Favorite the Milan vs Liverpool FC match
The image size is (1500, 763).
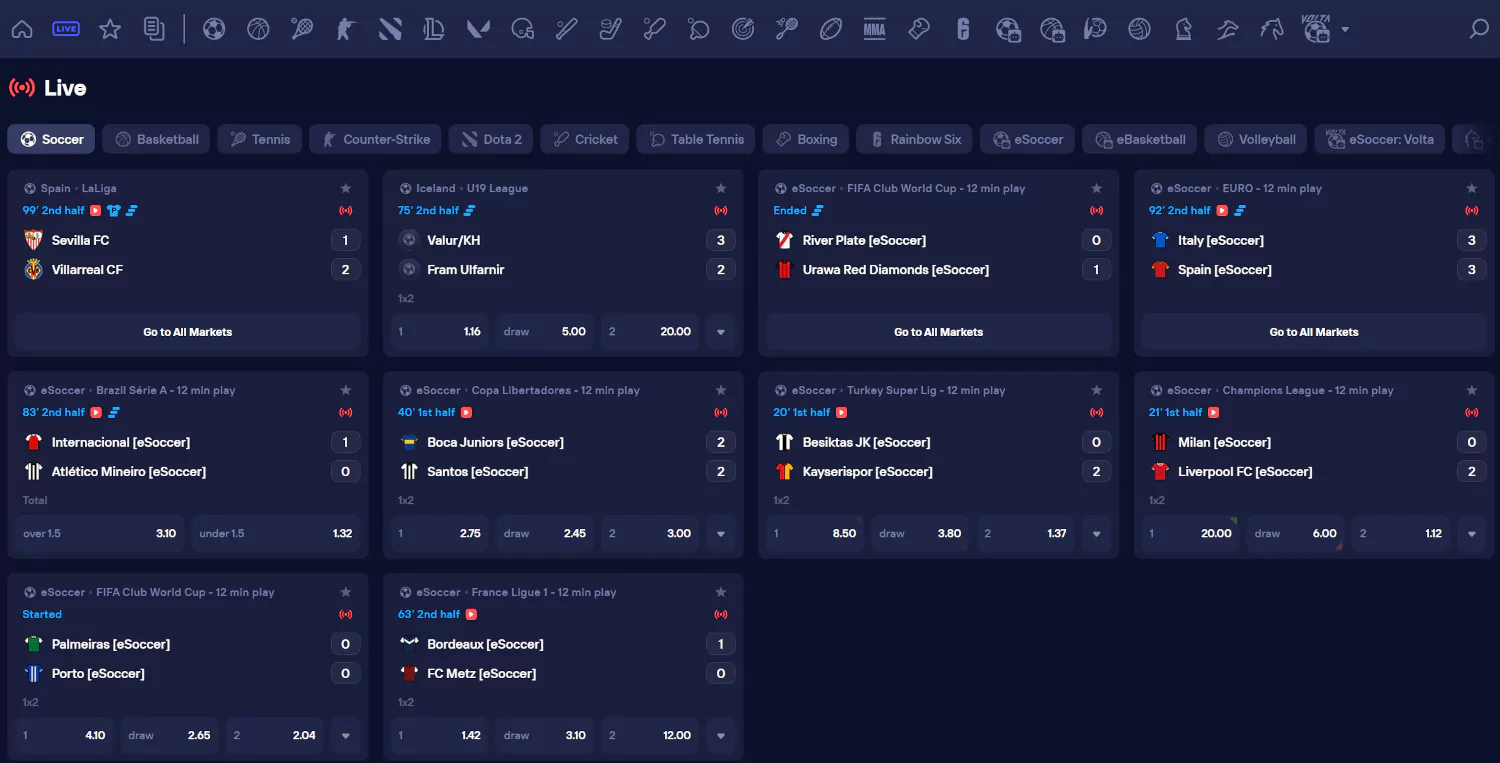[x=1472, y=390]
